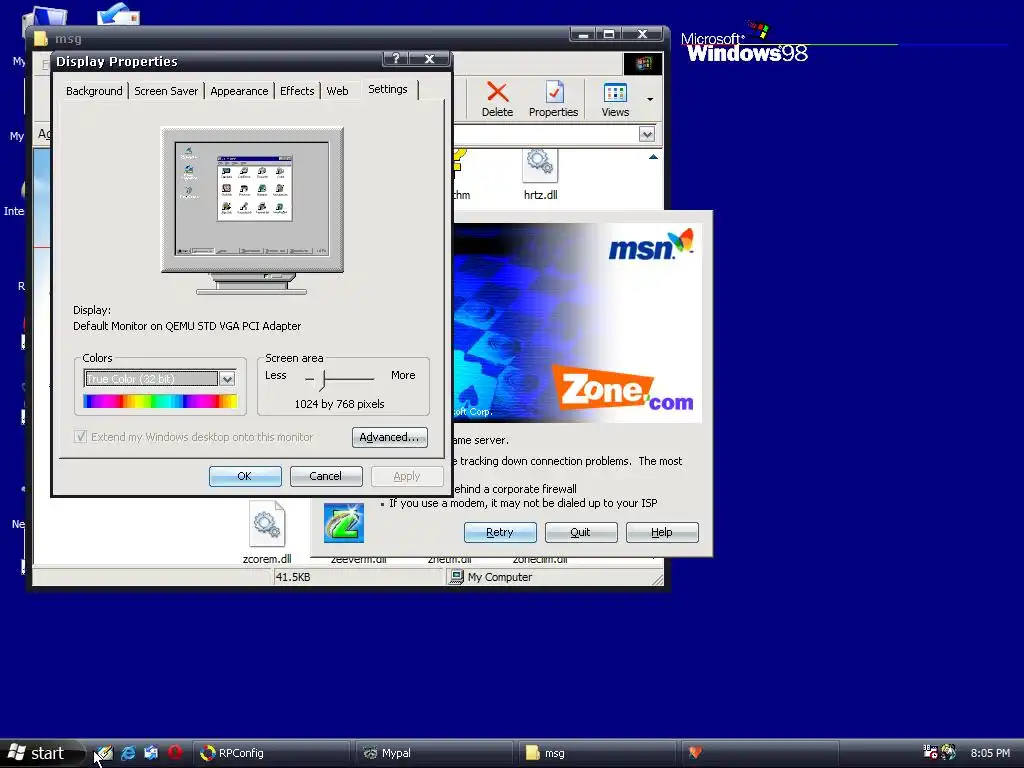Open the address bar dropdown in msg window

click(647, 135)
